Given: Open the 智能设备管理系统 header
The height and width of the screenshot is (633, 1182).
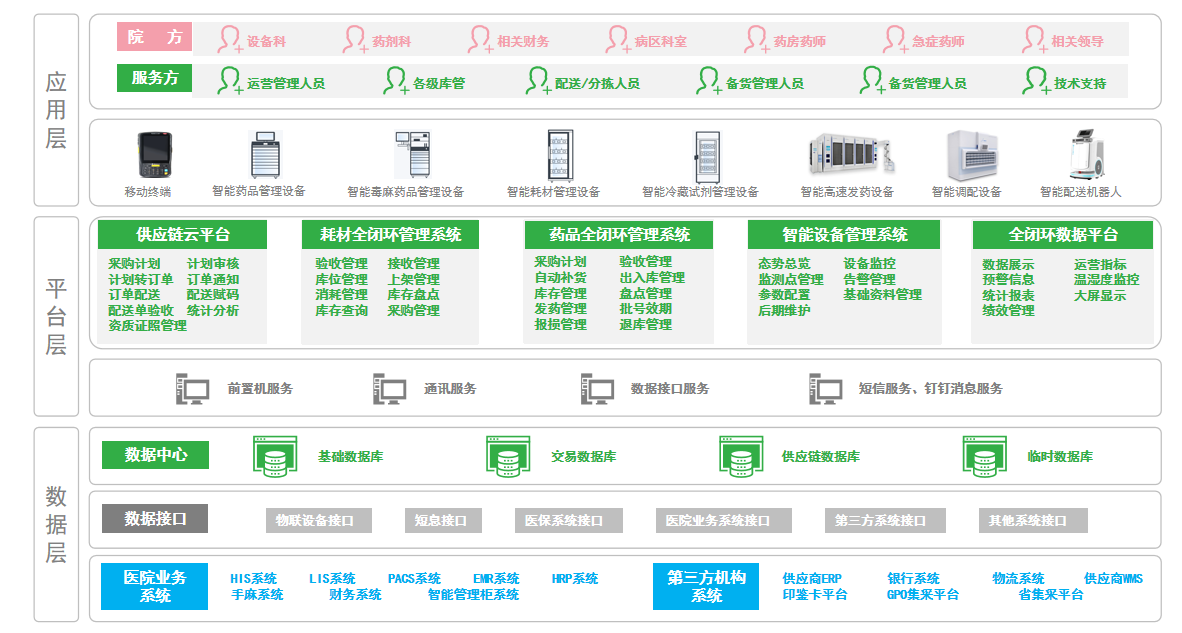Looking at the screenshot, I should 844,234.
